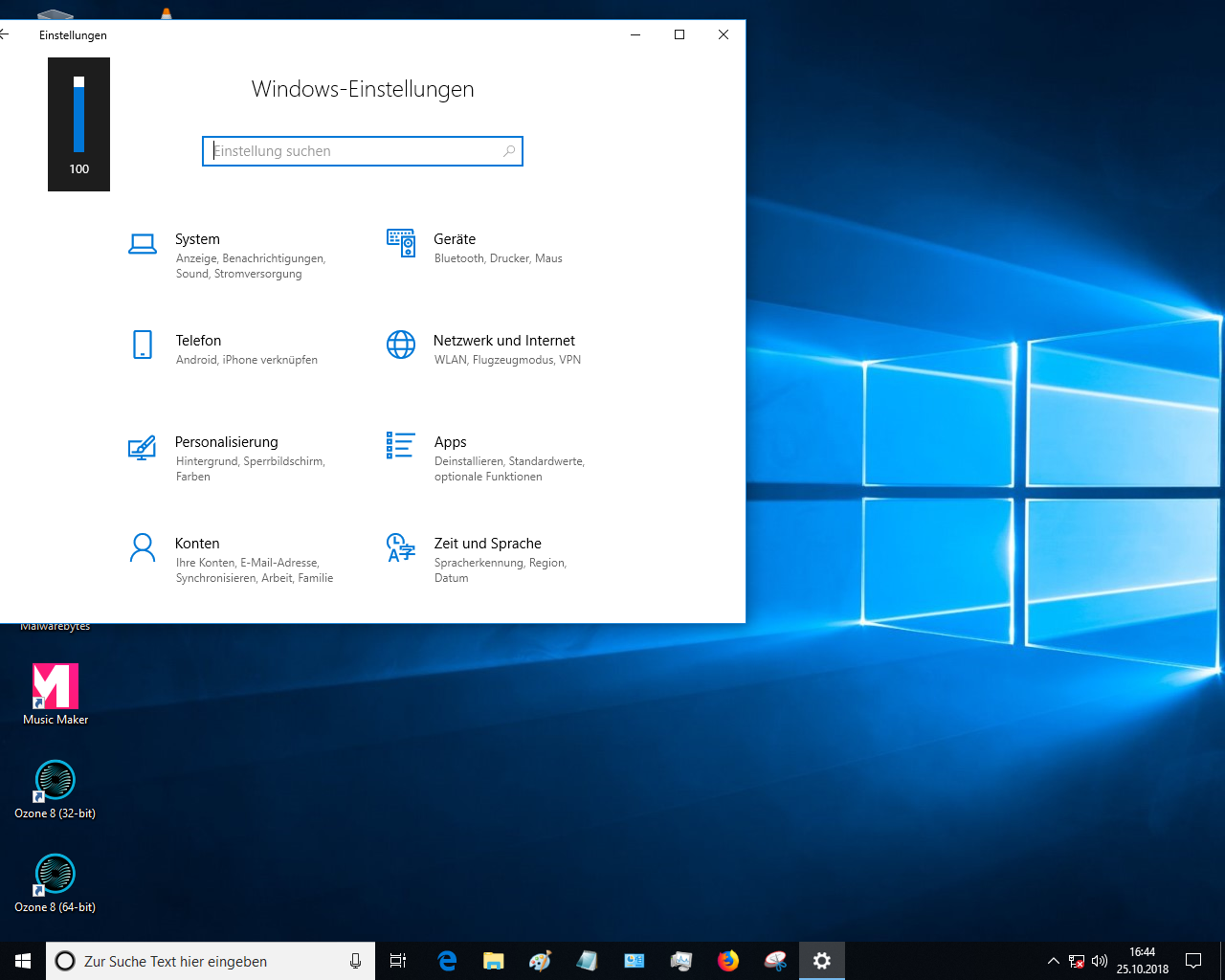
Task: Open the Windows Start menu
Action: pyautogui.click(x=23, y=961)
